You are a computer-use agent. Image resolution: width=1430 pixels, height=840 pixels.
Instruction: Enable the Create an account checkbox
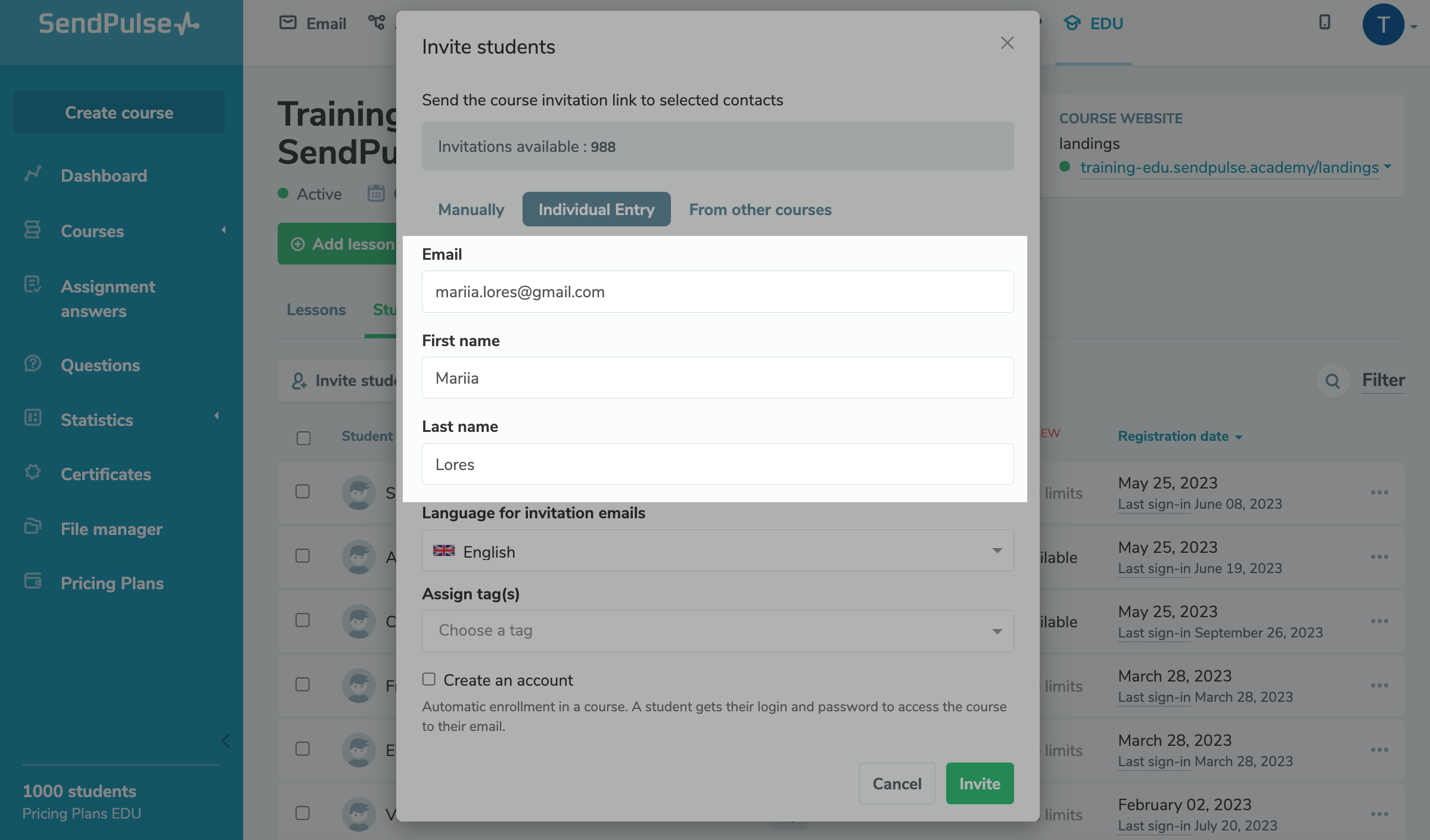(429, 679)
